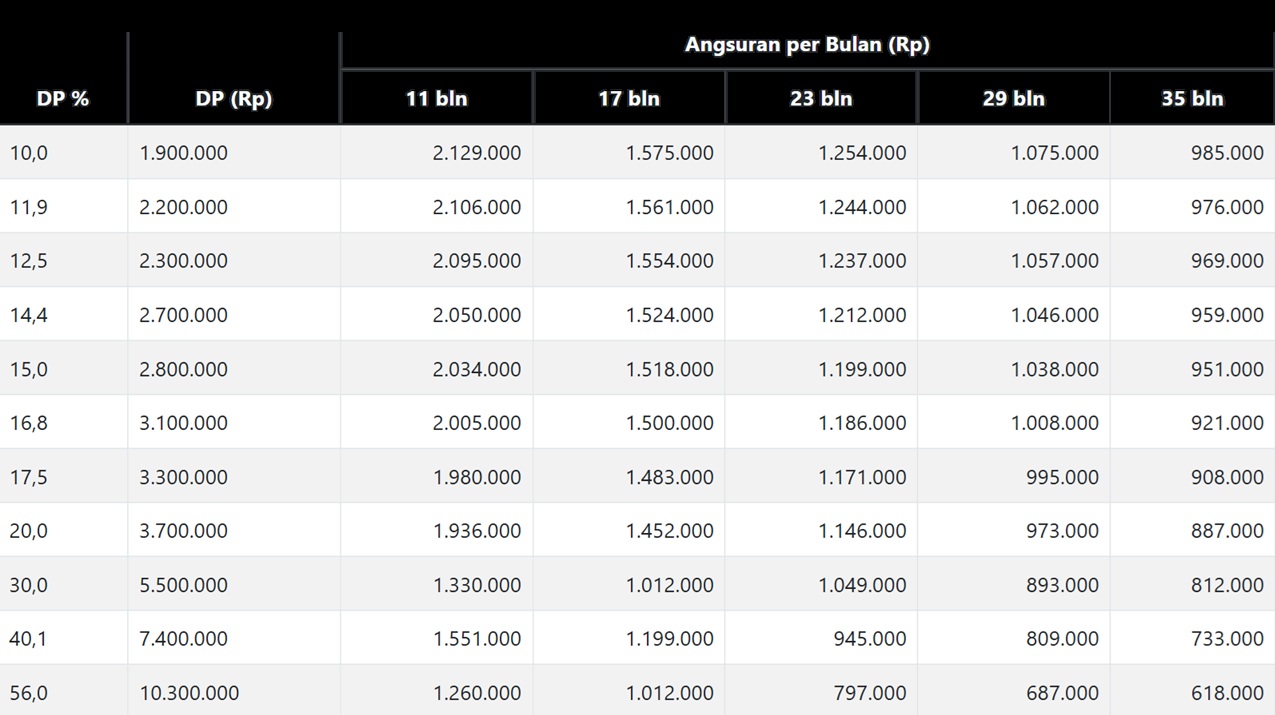Click the 1.524.000 installment cell
The width and height of the screenshot is (1275, 715).
pos(669,315)
